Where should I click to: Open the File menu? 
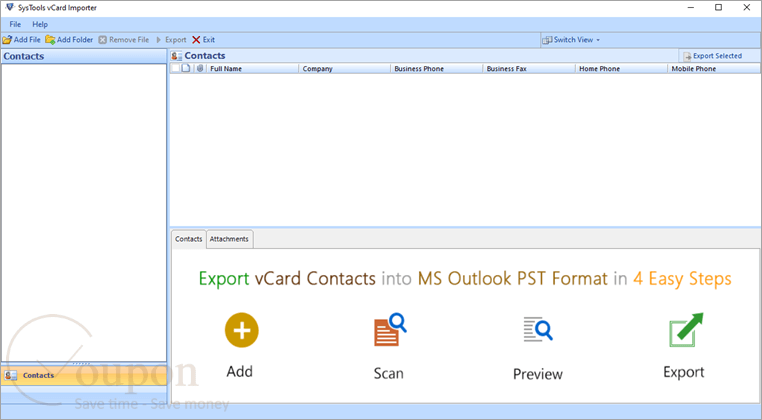click(x=15, y=24)
